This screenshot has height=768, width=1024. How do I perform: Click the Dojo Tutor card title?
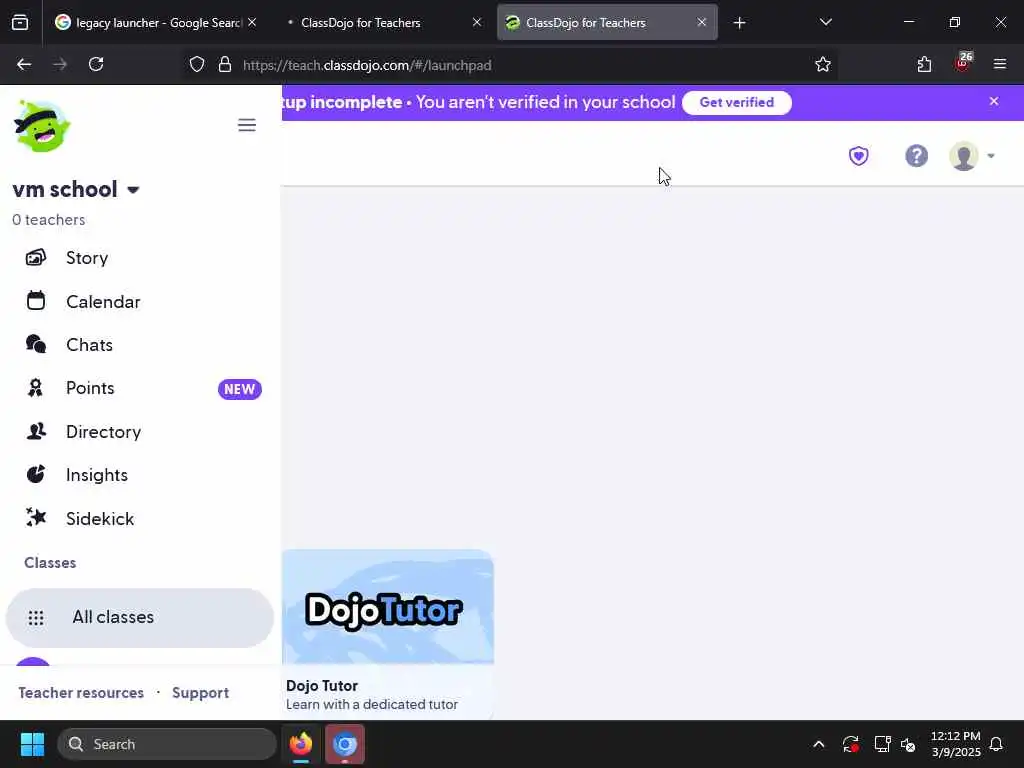[x=322, y=686]
